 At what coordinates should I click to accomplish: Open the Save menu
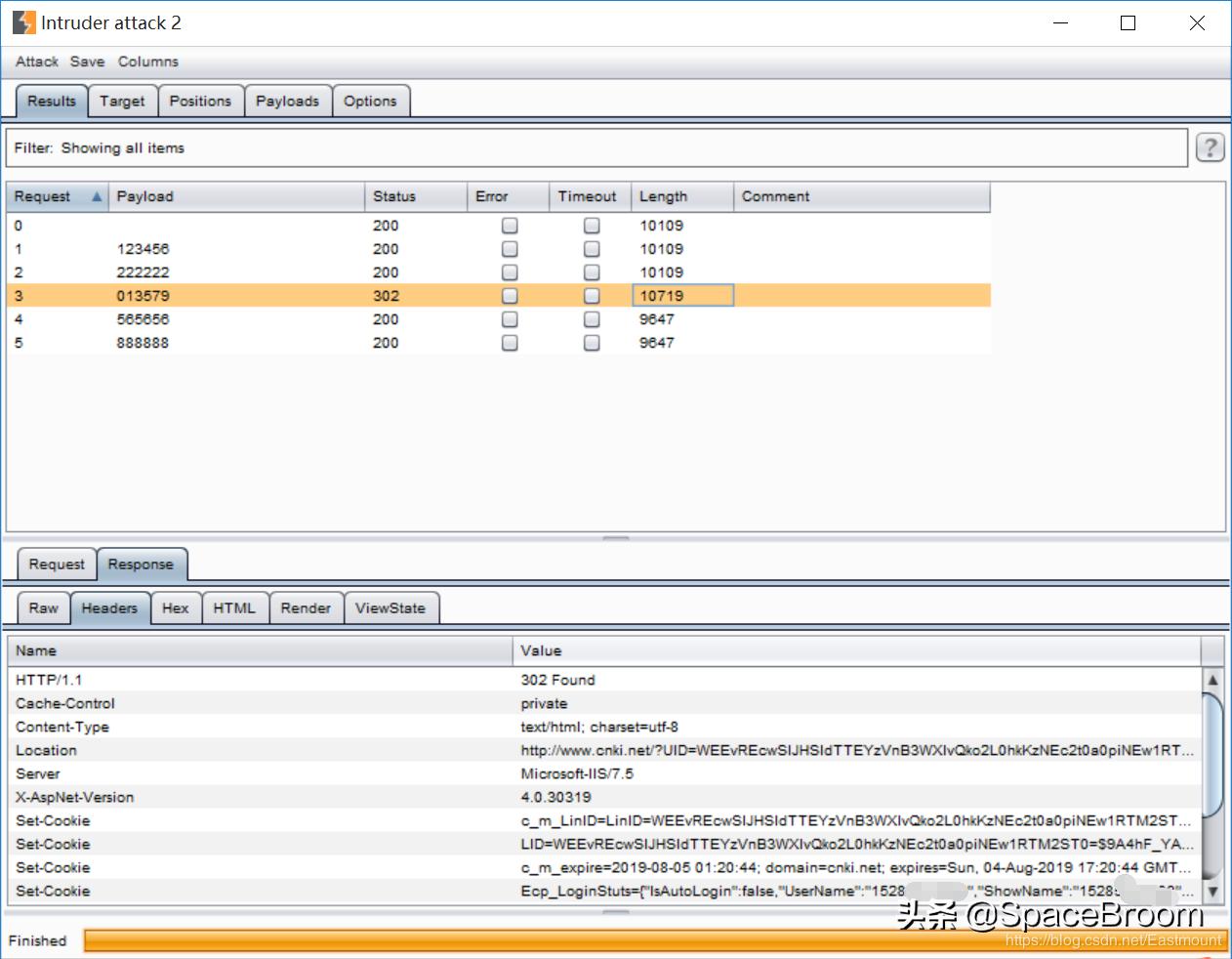click(x=87, y=62)
